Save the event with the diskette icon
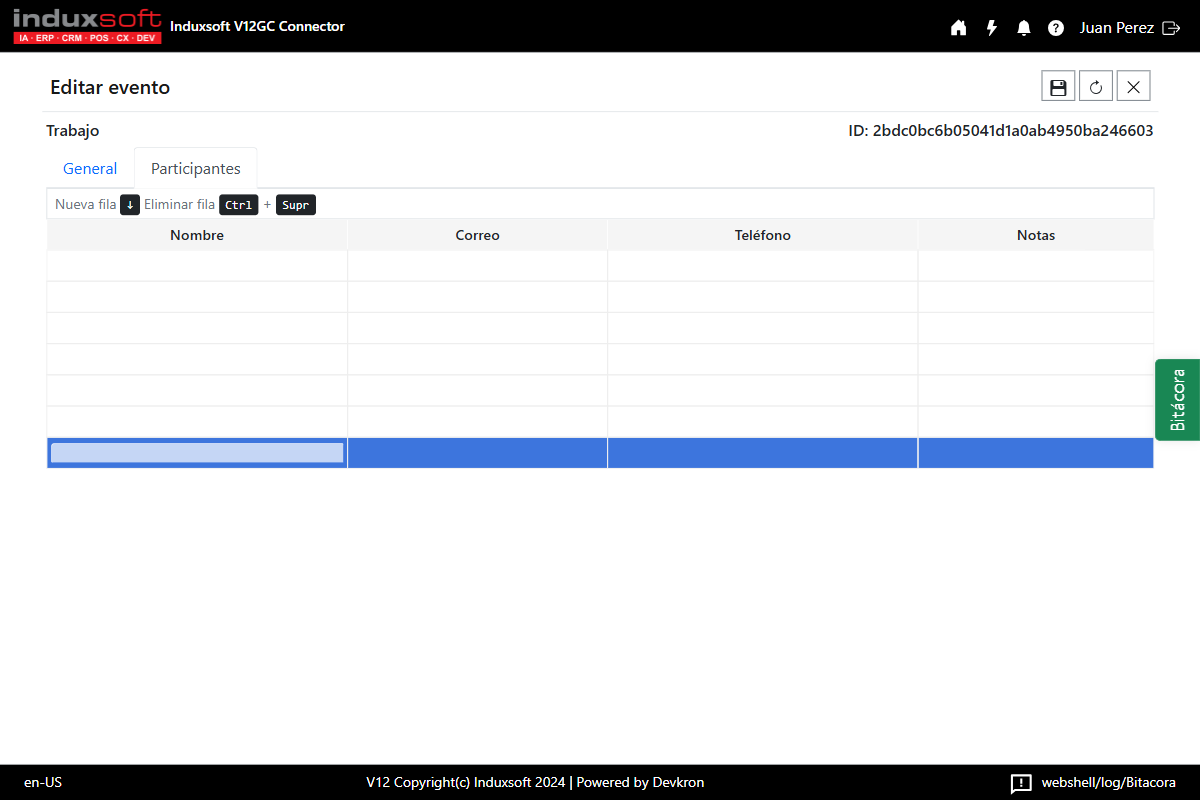The image size is (1200, 800). tap(1058, 87)
